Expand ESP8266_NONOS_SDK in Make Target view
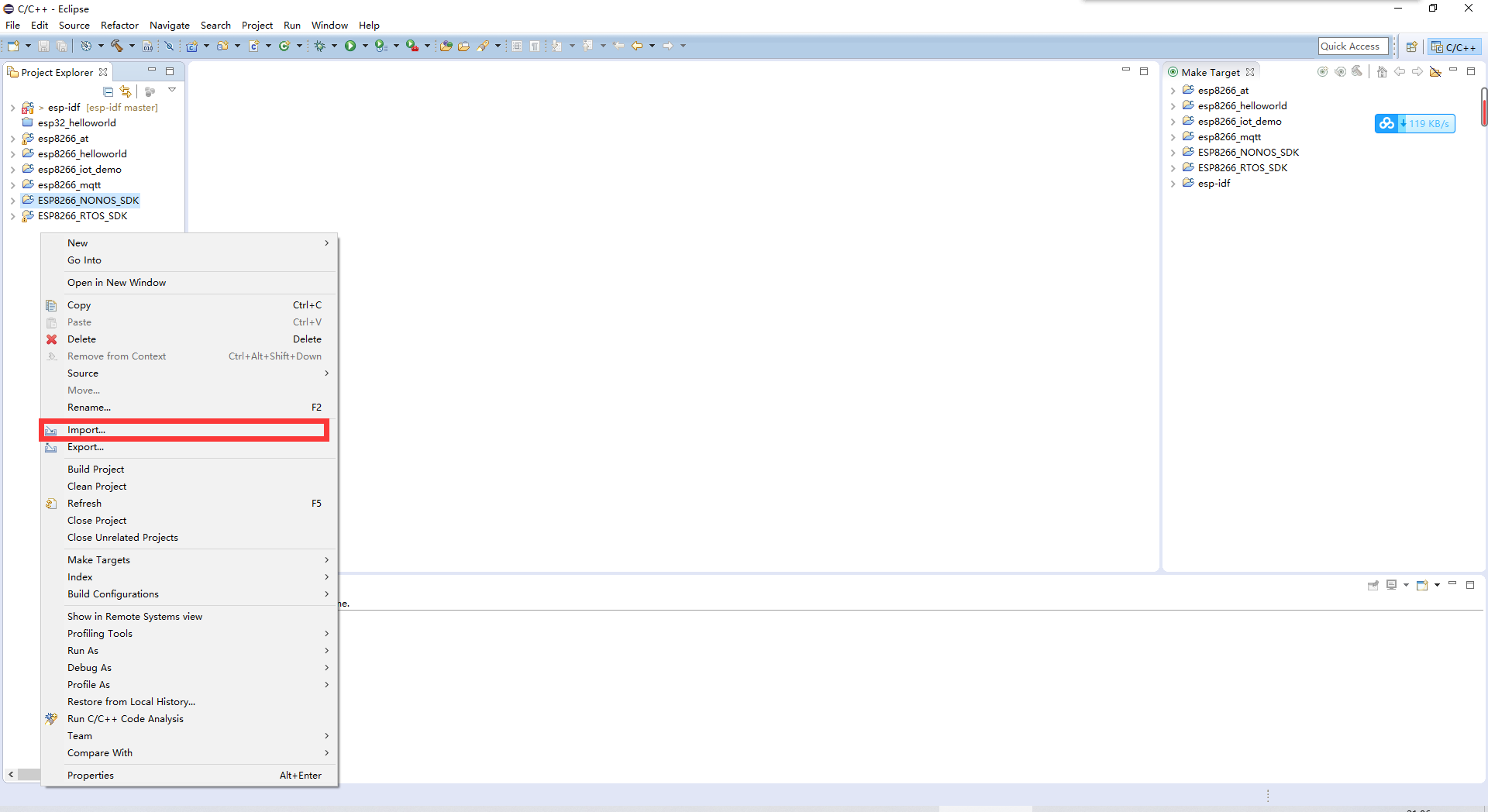This screenshot has width=1488, height=812. (x=1173, y=153)
